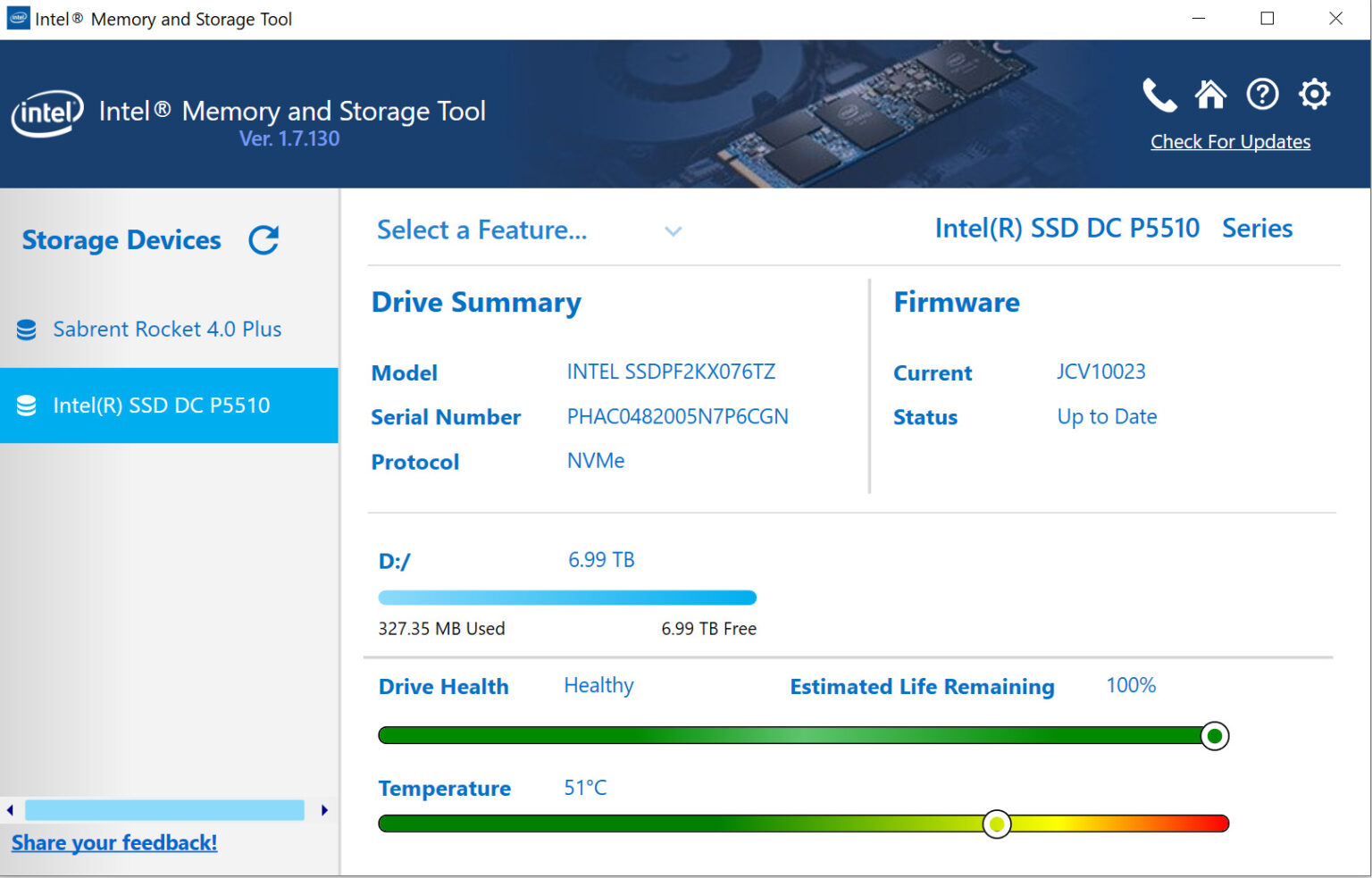
Task: Go to the home screen icon
Action: [1210, 94]
